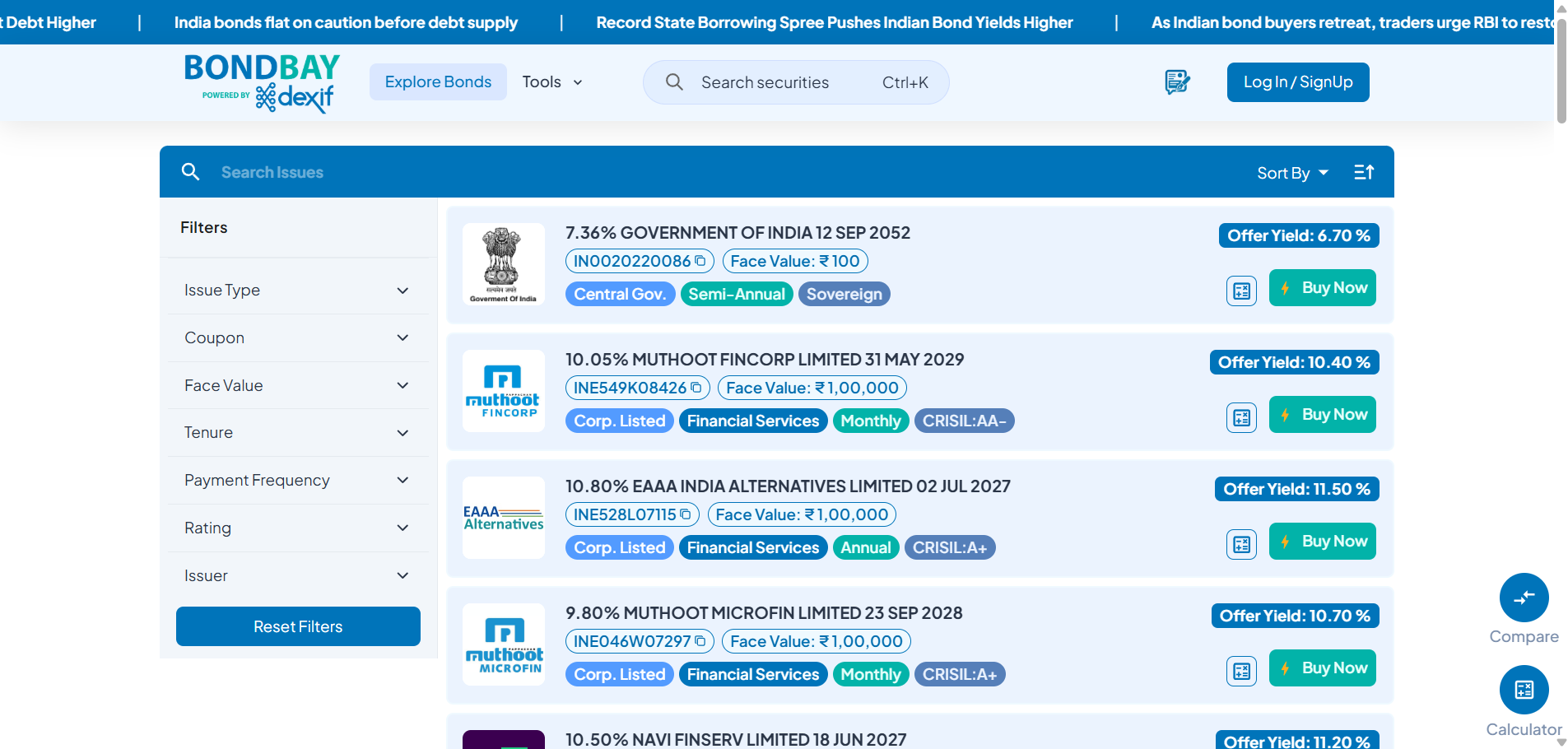Click the Reset Filters button
Viewport: 1568px width, 749px height.
(298, 626)
